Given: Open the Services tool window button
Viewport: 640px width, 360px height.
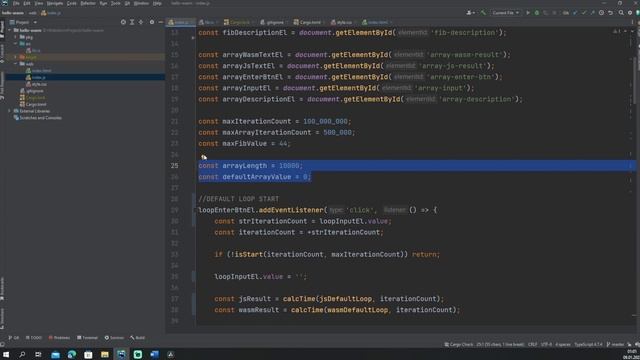Looking at the screenshot, I should pos(114,338).
